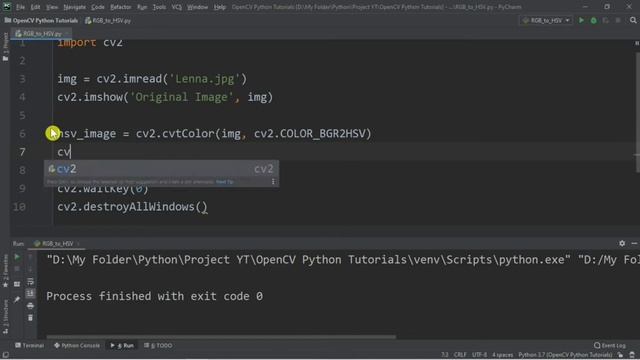This screenshot has height=360, width=640.
Task: Click COLOR_BGR2HSV in line 6
Action: (322, 133)
